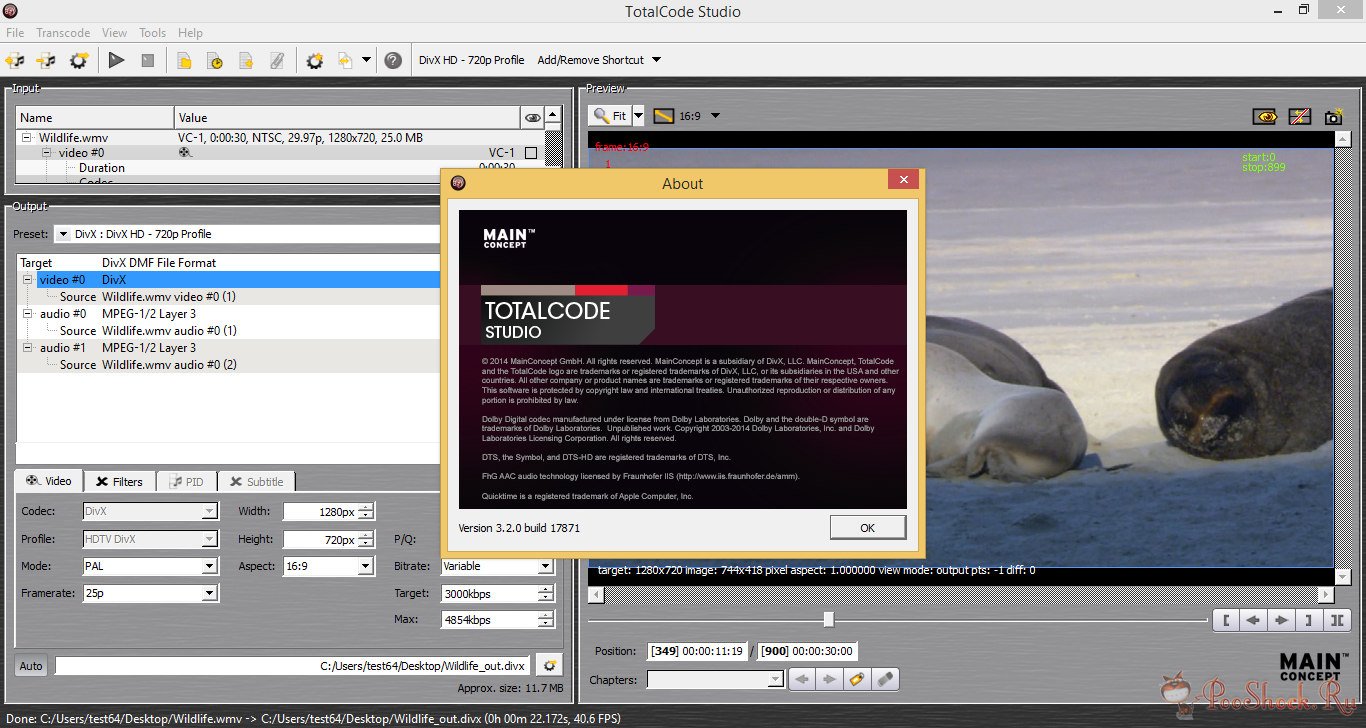The width and height of the screenshot is (1366, 728).
Task: Click the yellow aspect ratio icon in Preview
Action: [x=663, y=116]
